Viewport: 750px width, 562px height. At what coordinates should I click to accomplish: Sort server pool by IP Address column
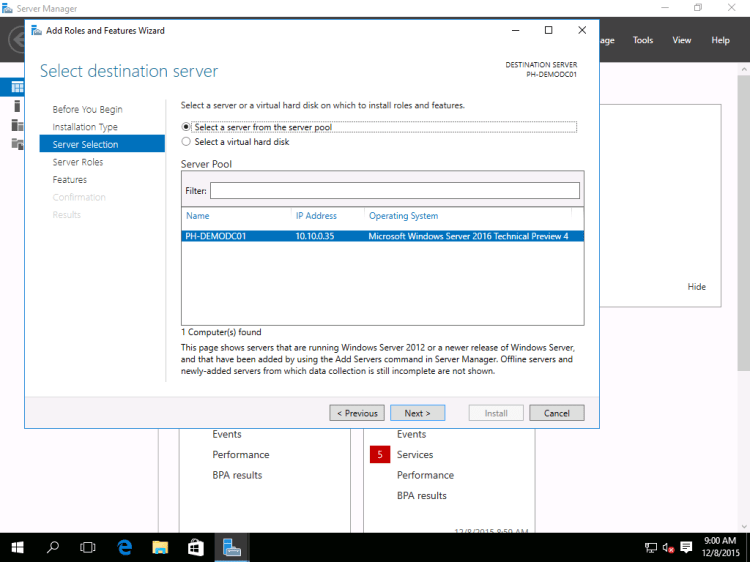point(316,216)
